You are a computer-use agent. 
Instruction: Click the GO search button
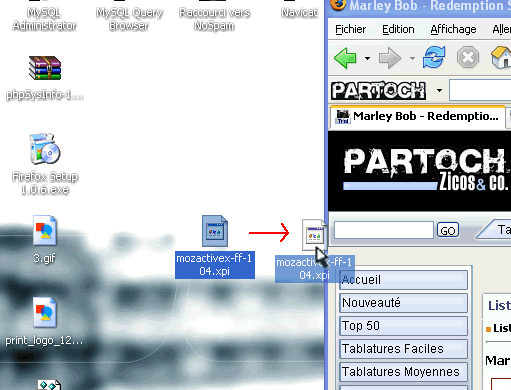[x=448, y=230]
